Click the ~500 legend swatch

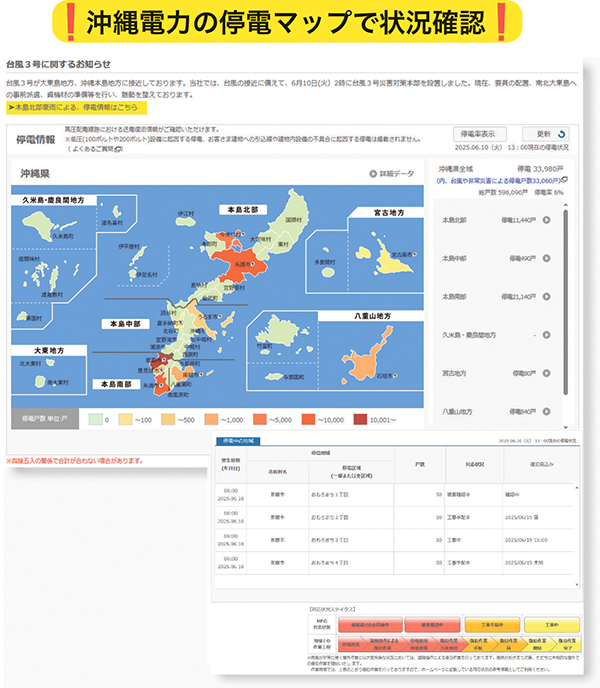(x=168, y=419)
